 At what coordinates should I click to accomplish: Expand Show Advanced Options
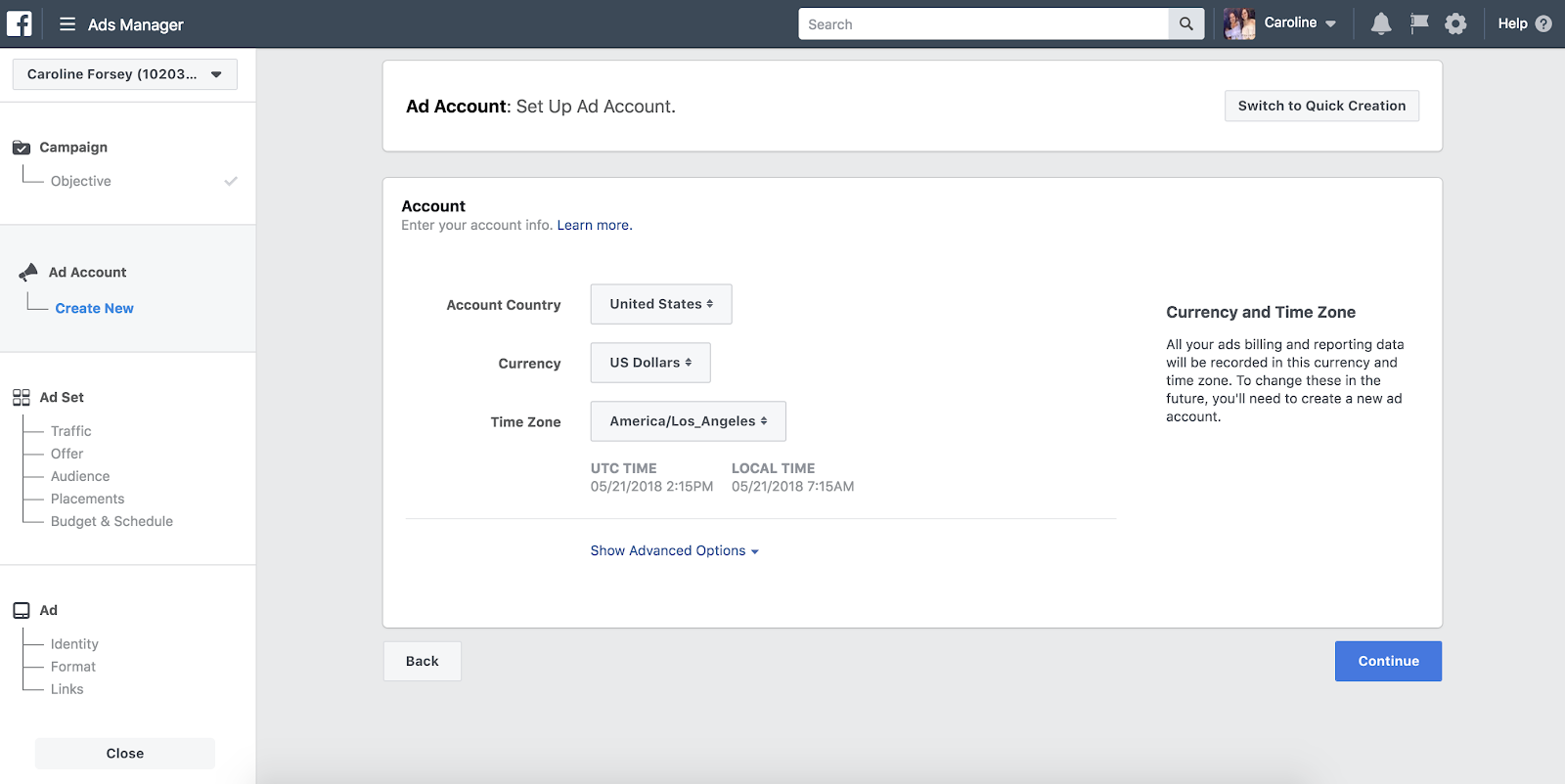click(675, 551)
